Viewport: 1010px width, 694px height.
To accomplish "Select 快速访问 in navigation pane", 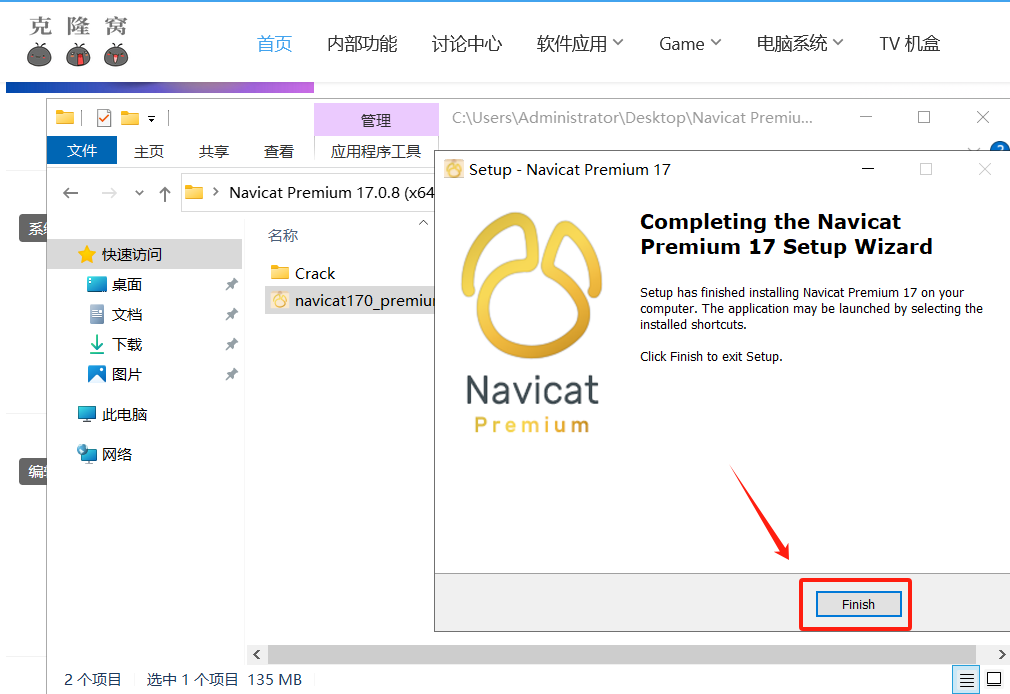I will click(x=145, y=254).
